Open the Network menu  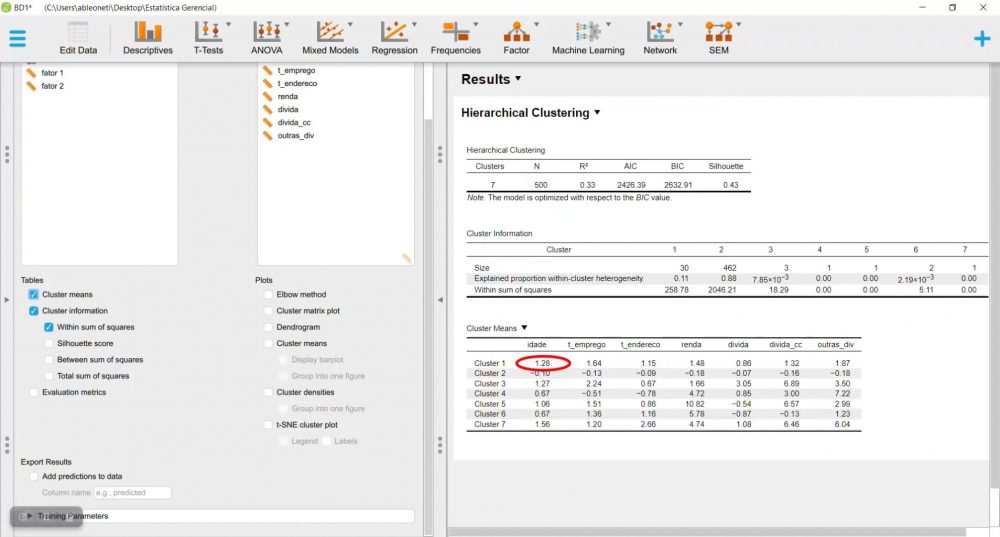tap(659, 38)
